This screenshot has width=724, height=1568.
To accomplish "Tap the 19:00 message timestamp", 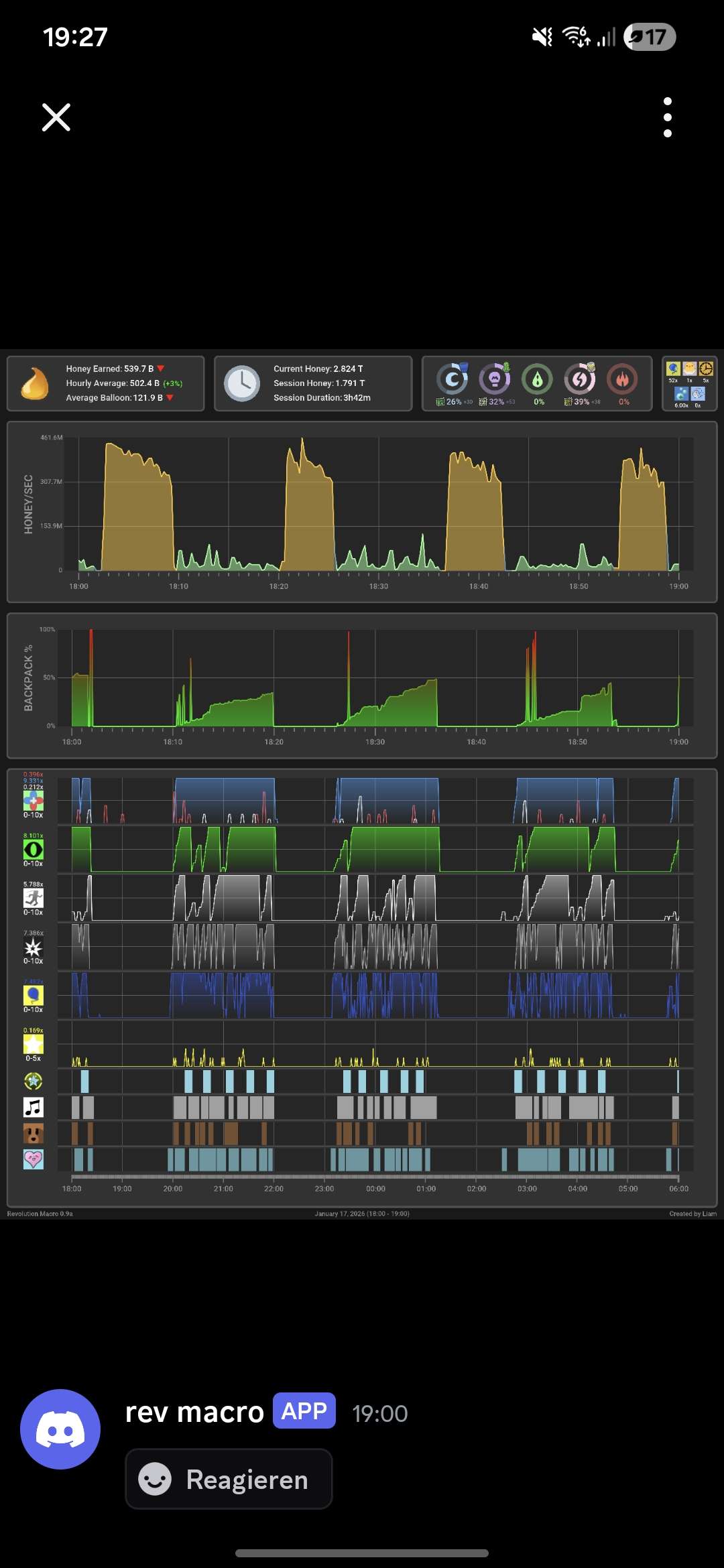I will point(380,1414).
